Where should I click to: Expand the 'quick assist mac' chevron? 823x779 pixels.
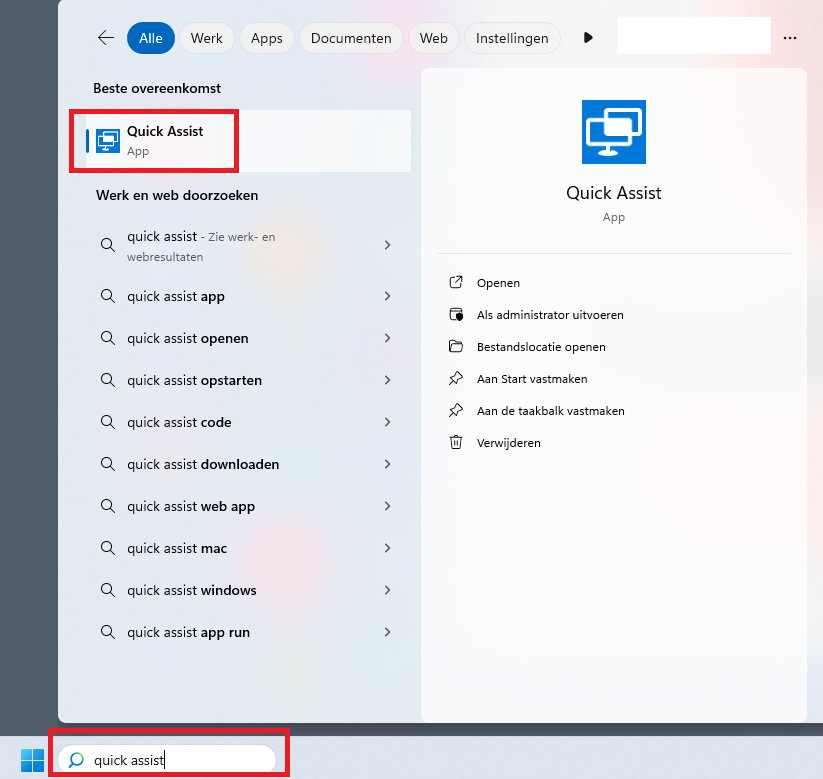click(x=387, y=548)
